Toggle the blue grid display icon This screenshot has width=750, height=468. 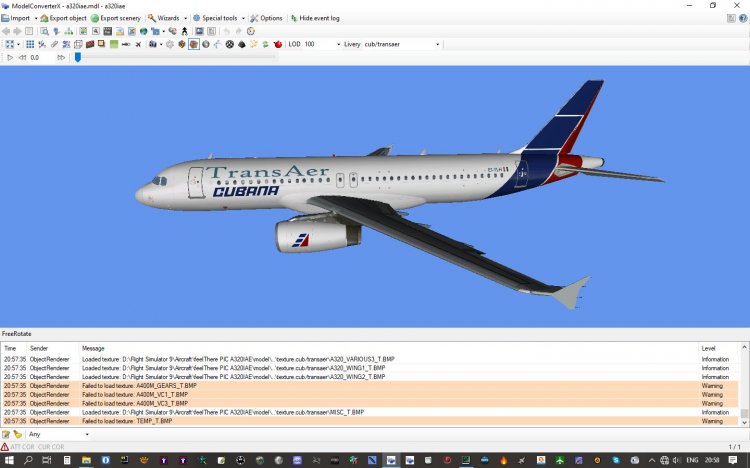click(x=30, y=44)
